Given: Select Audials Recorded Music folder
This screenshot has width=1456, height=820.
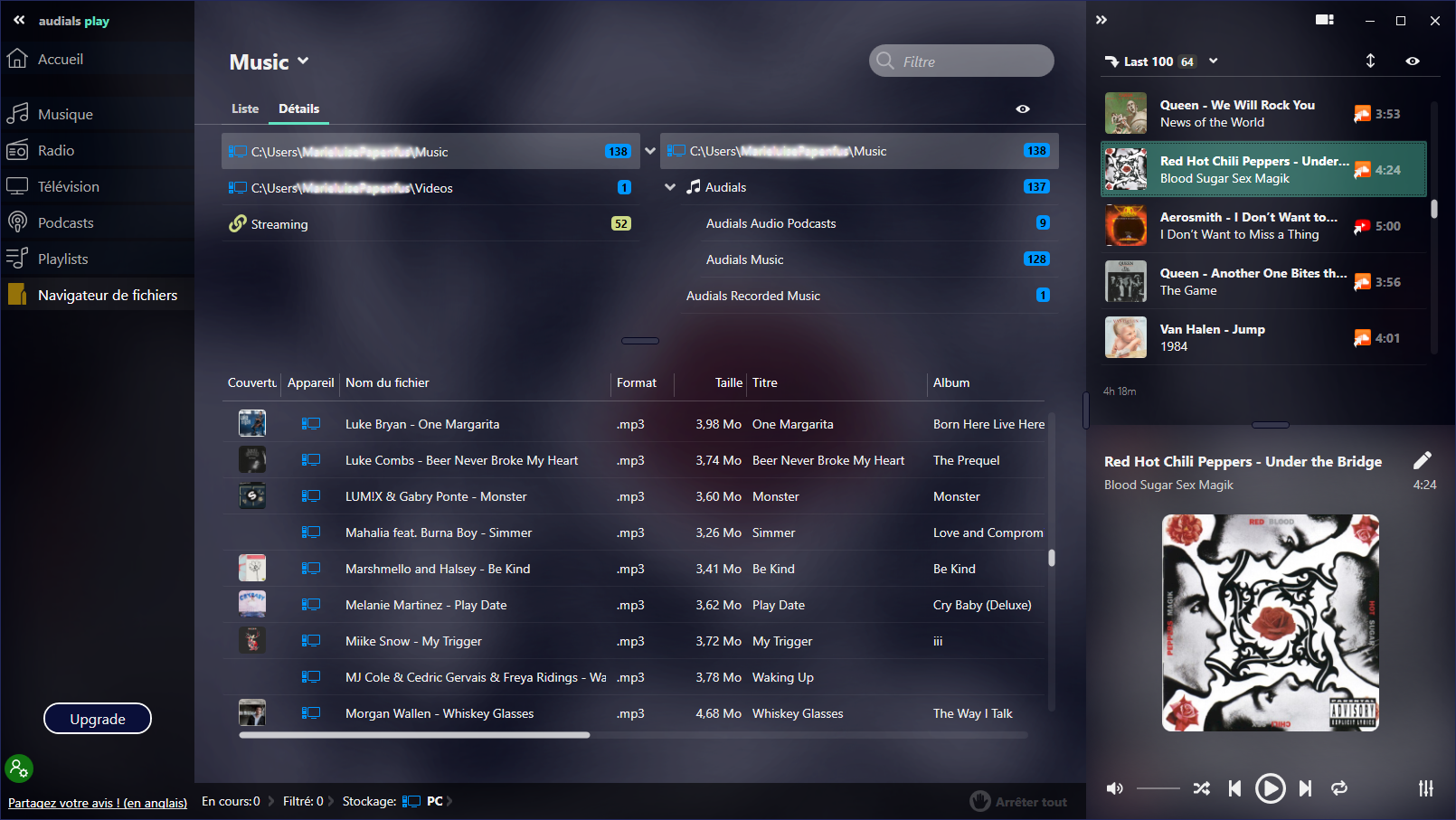Looking at the screenshot, I should tap(752, 296).
